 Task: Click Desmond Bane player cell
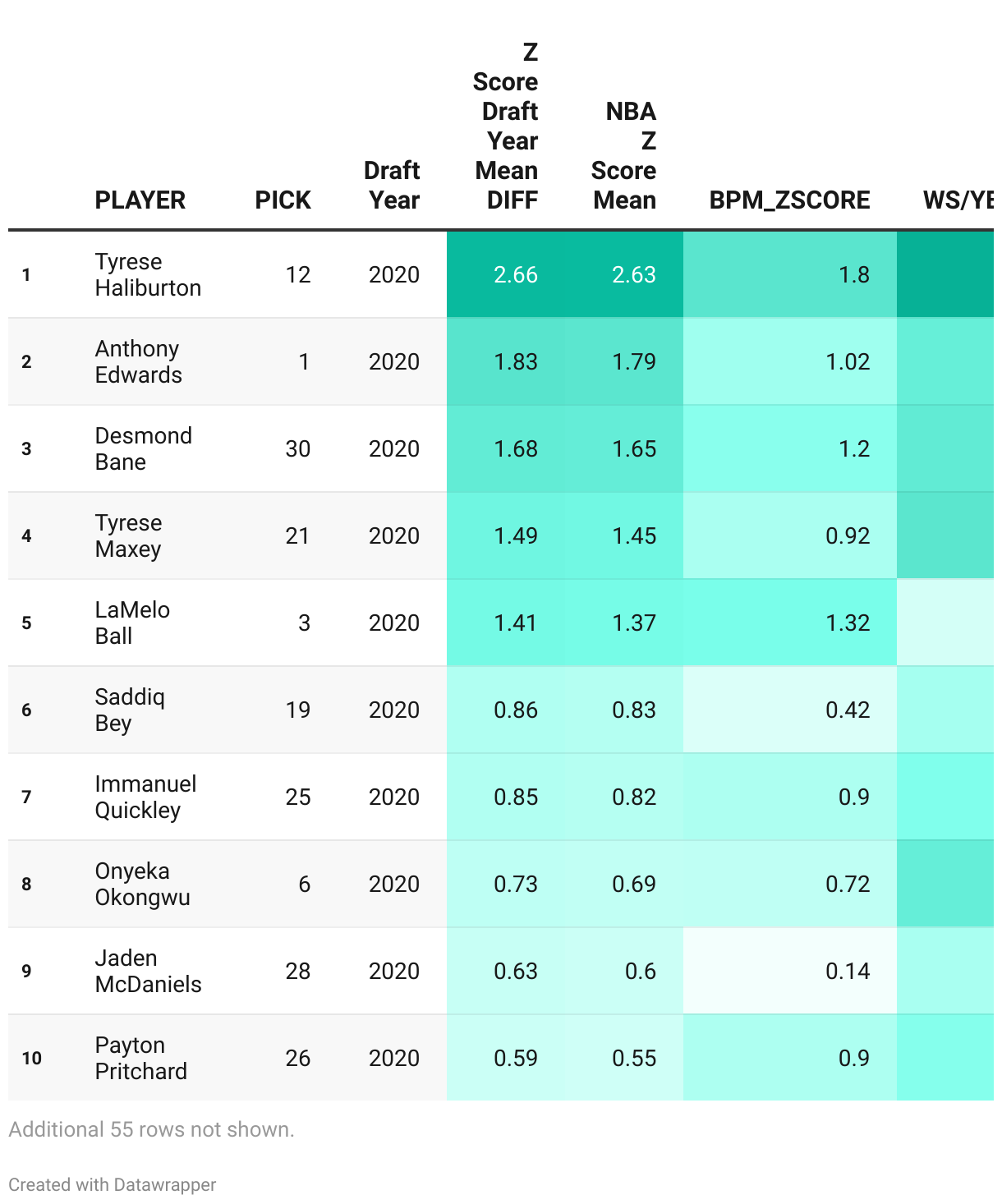(x=144, y=448)
